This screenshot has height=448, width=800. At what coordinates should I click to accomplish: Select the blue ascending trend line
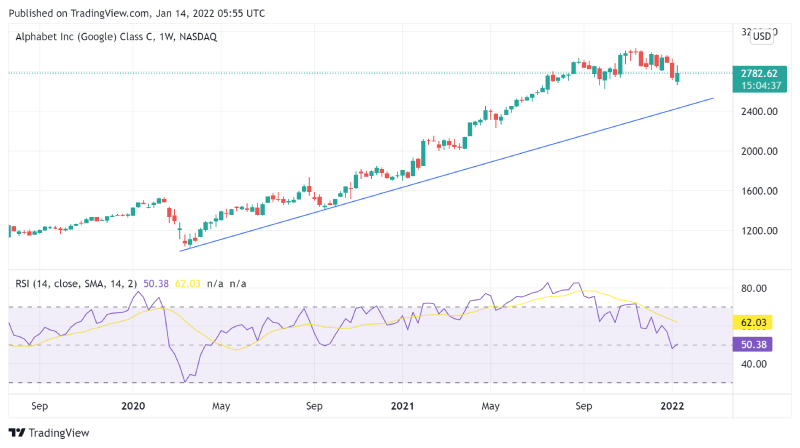446,175
